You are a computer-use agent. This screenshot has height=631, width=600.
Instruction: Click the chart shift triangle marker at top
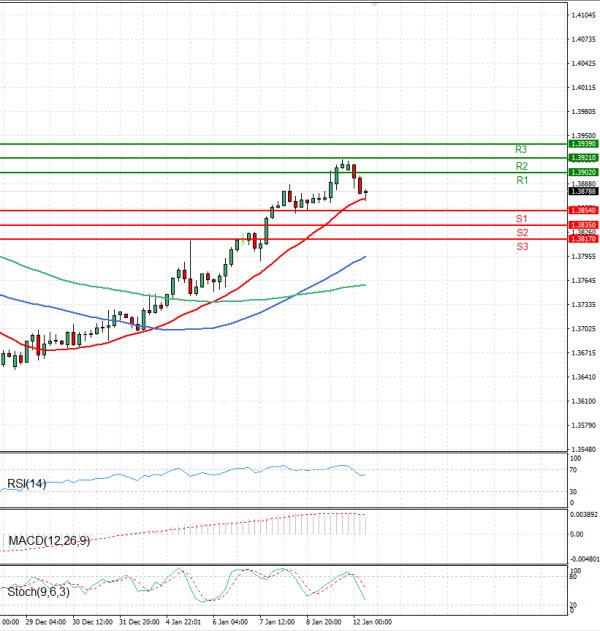pos(375,4)
